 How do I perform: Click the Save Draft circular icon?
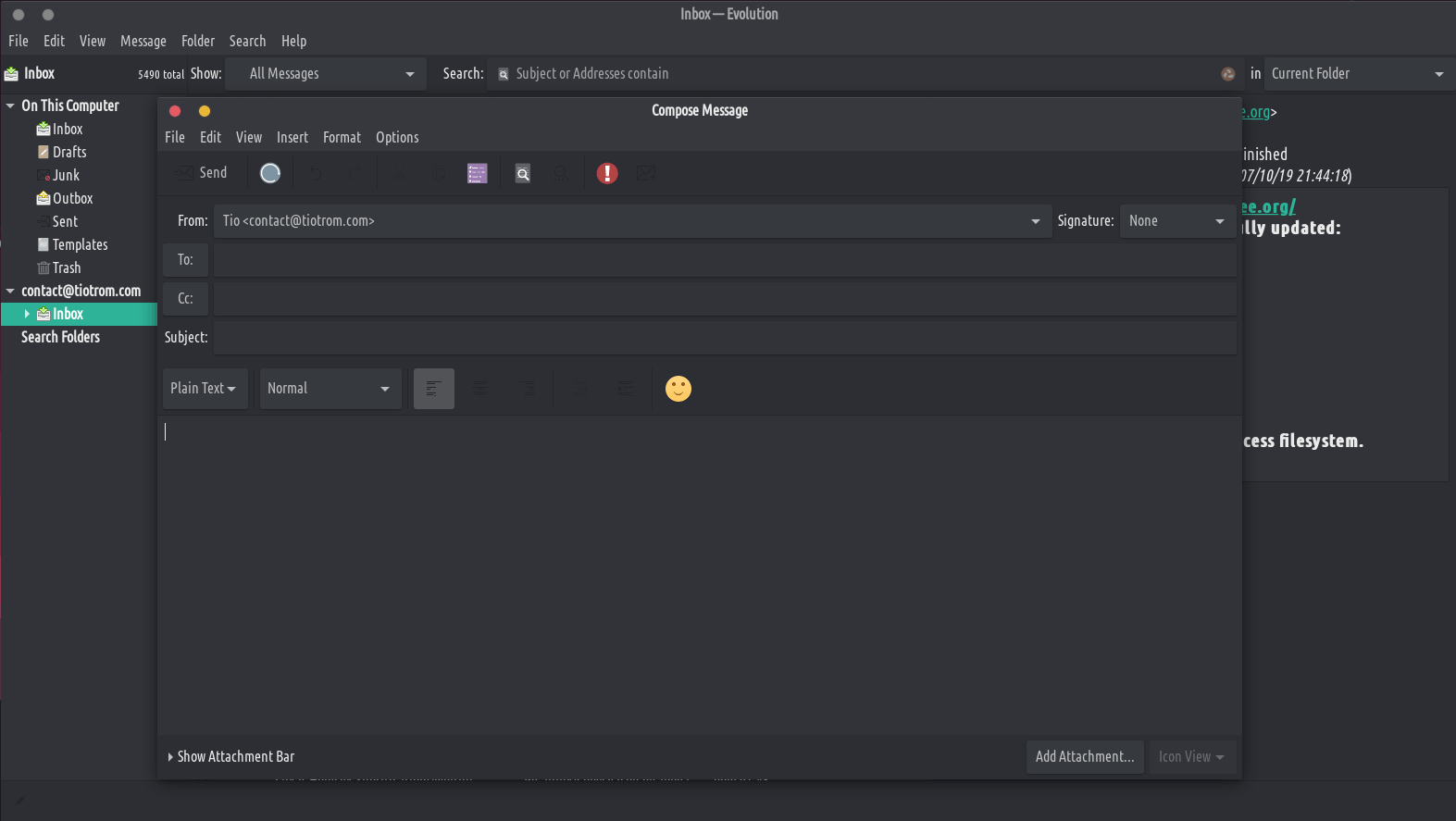[x=270, y=173]
